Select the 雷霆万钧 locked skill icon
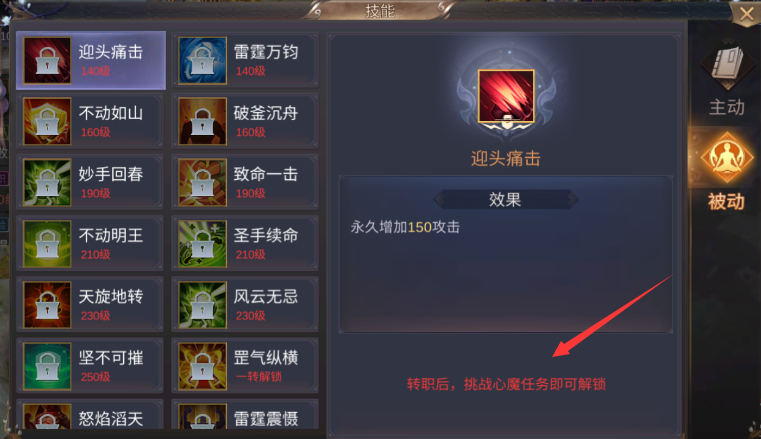This screenshot has height=439, width=761. 202,61
